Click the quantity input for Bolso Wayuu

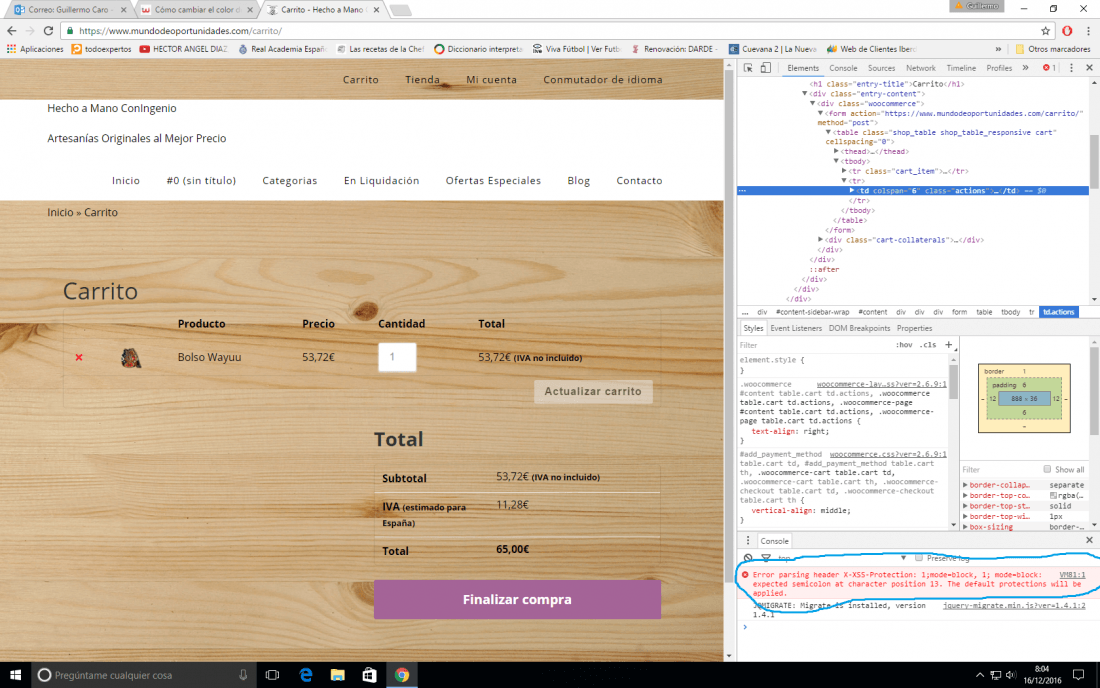point(397,357)
